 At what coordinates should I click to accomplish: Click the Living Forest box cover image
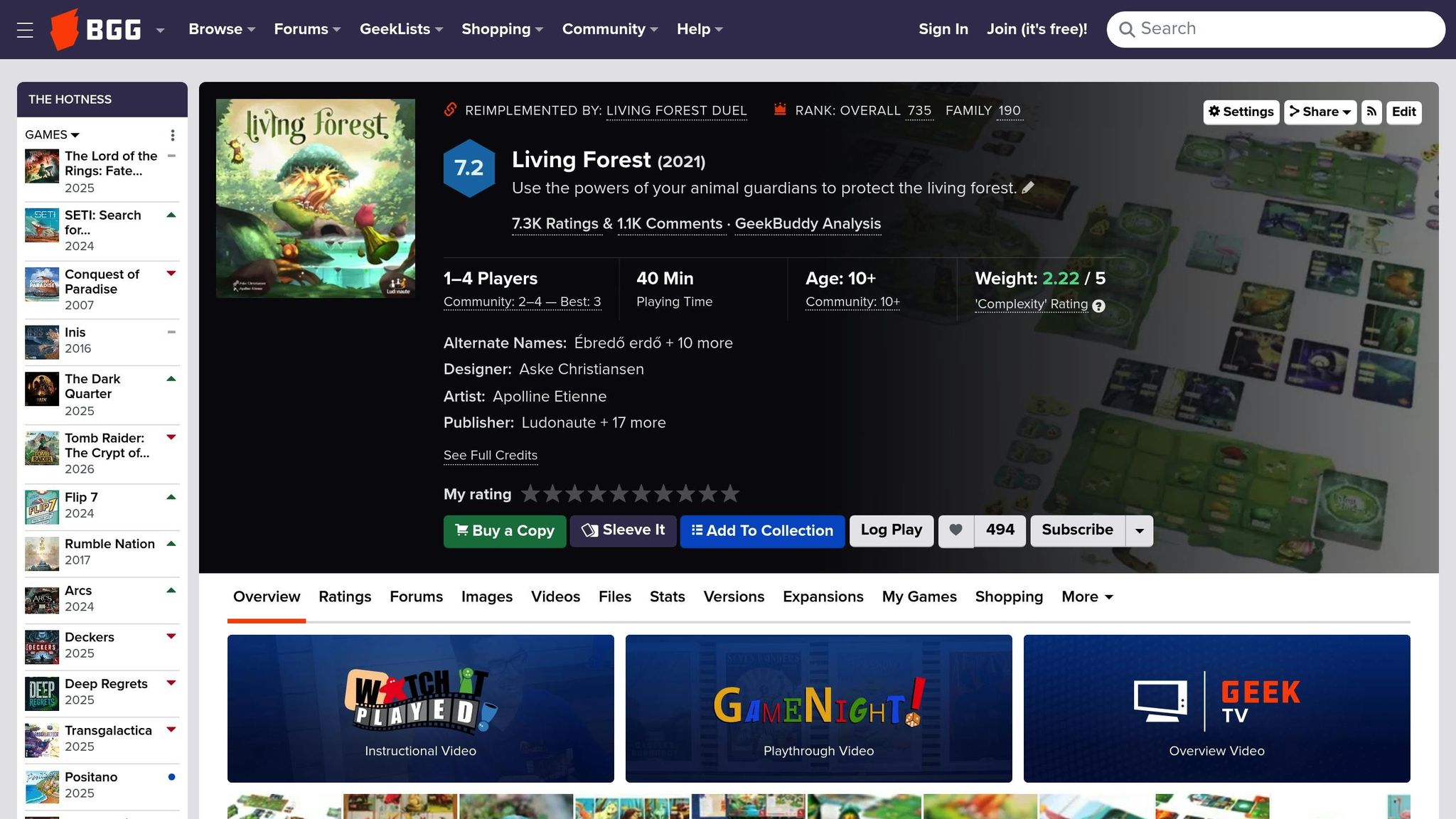(316, 198)
